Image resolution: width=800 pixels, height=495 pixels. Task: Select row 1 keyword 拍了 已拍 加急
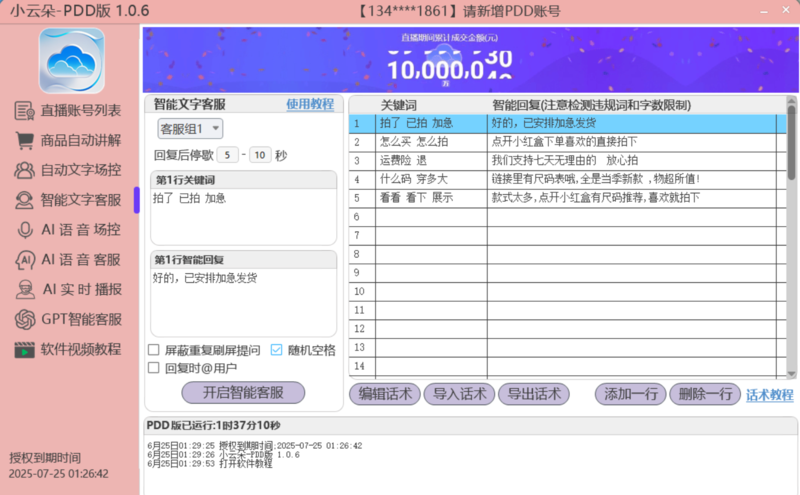click(x=431, y=123)
